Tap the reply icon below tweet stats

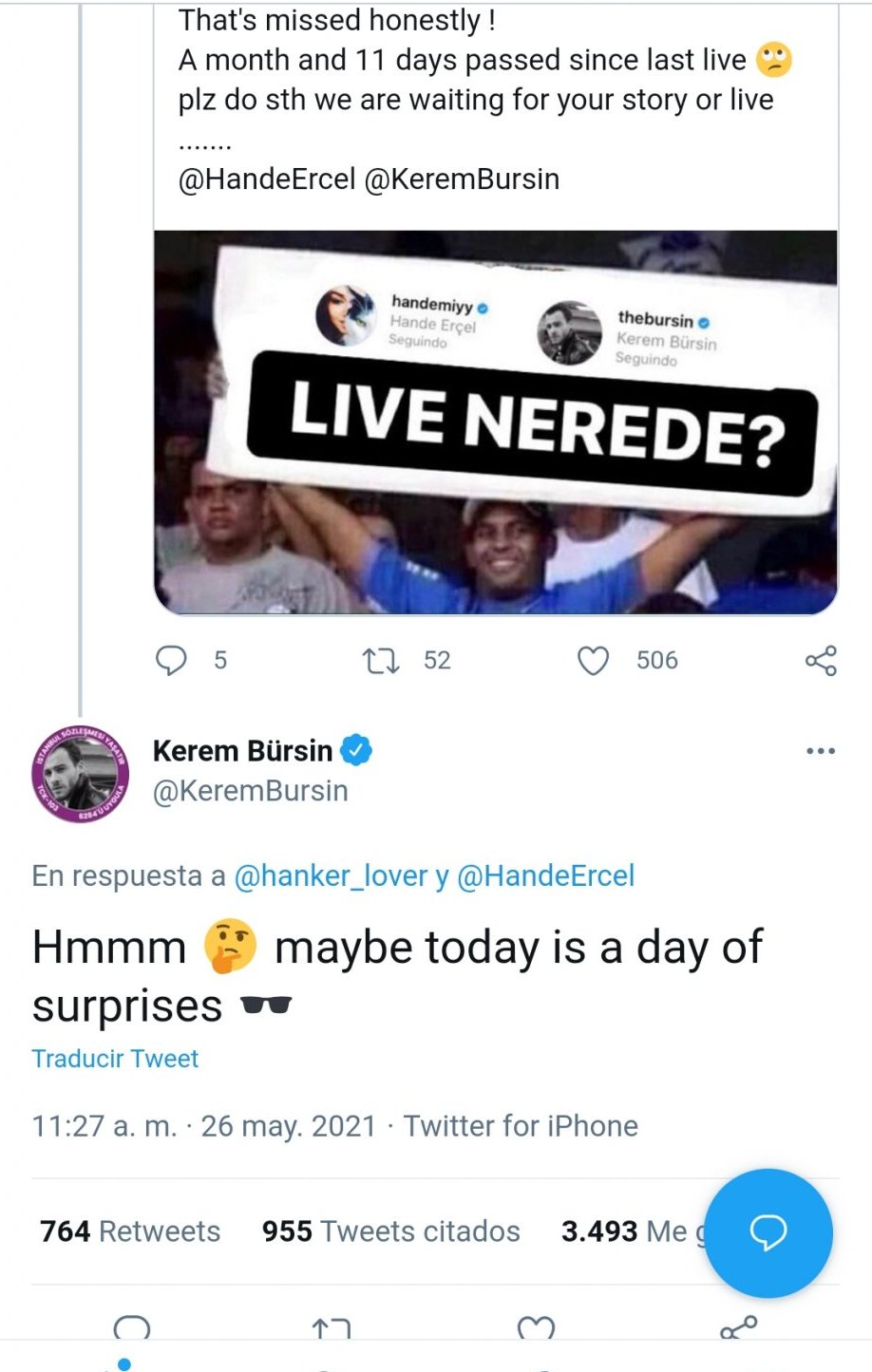(132, 1327)
